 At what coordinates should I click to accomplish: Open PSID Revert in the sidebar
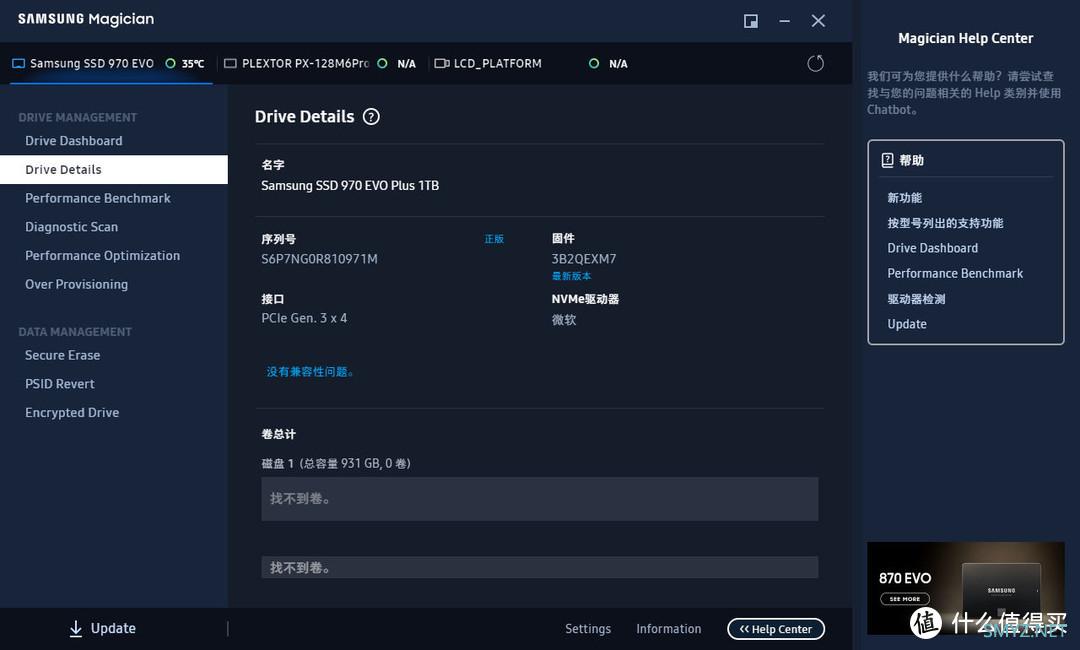(x=60, y=384)
